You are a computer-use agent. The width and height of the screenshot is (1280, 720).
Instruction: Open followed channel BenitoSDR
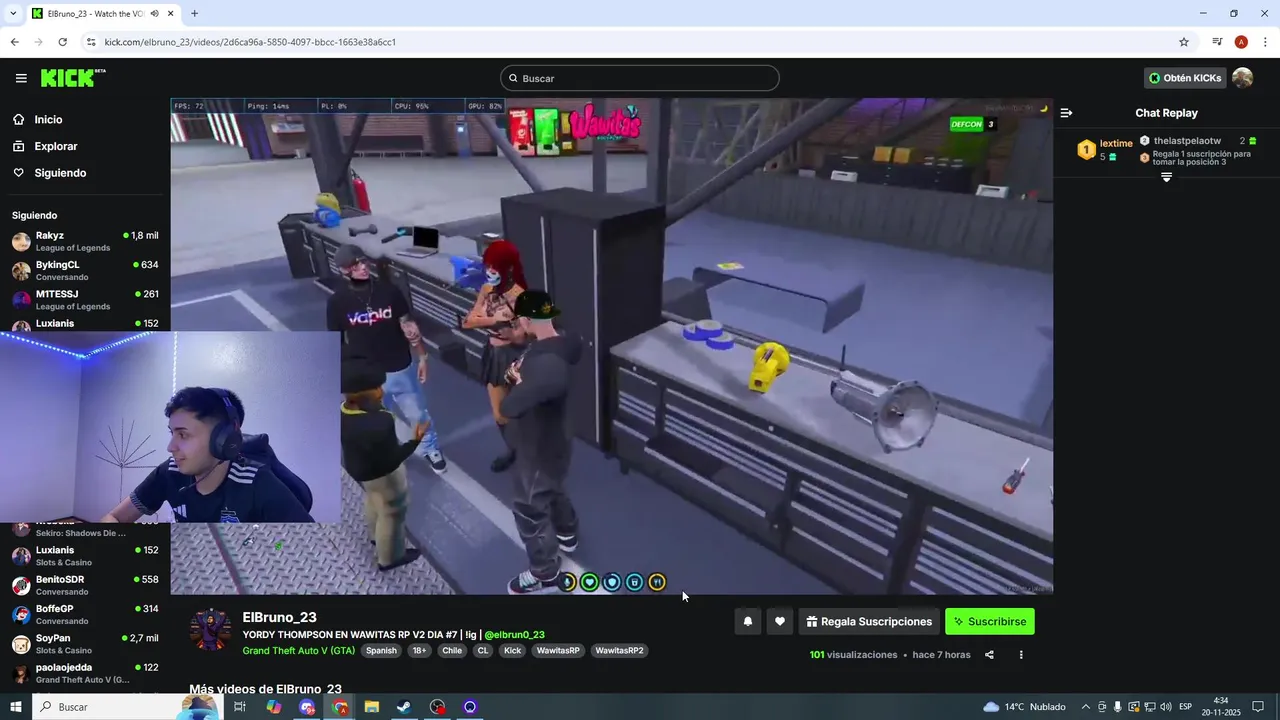[85, 585]
